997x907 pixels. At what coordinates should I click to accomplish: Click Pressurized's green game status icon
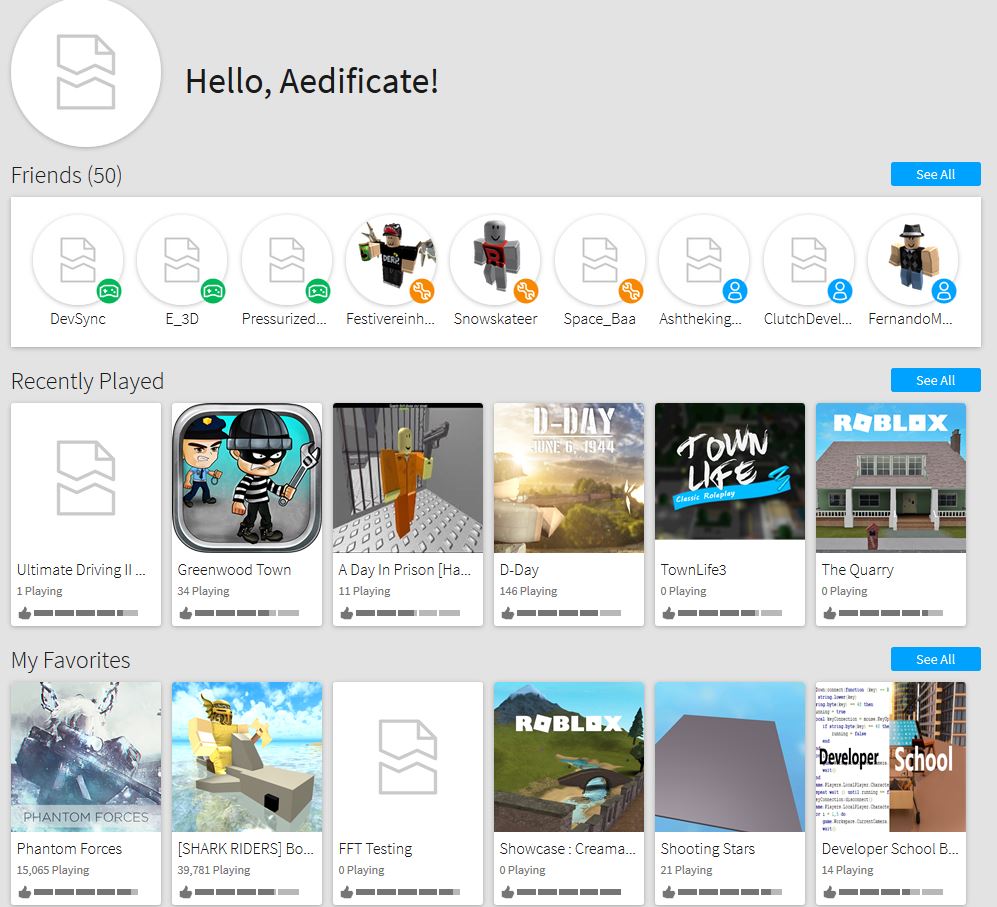coord(318,291)
